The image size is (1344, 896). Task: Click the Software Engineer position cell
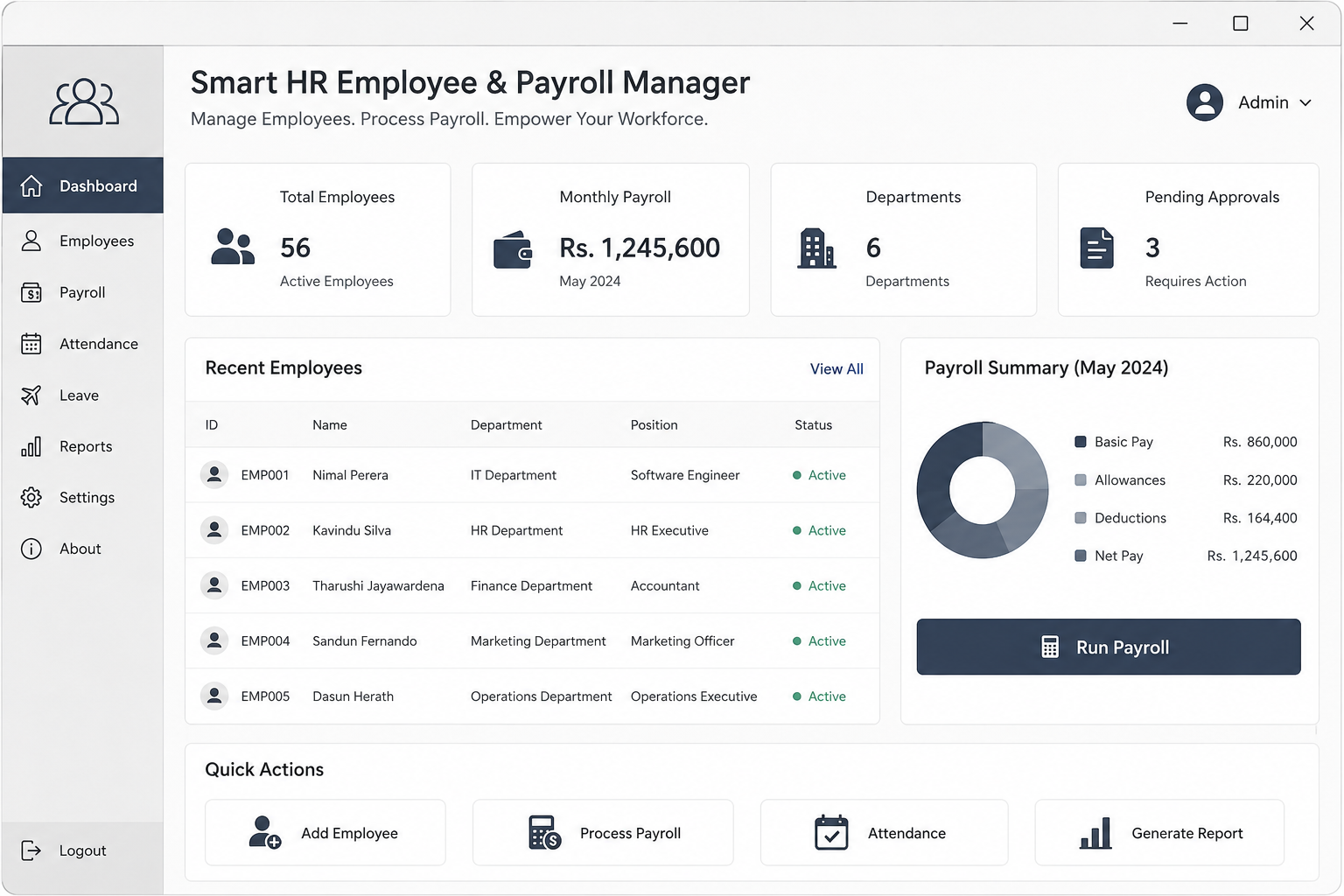pyautogui.click(x=685, y=475)
